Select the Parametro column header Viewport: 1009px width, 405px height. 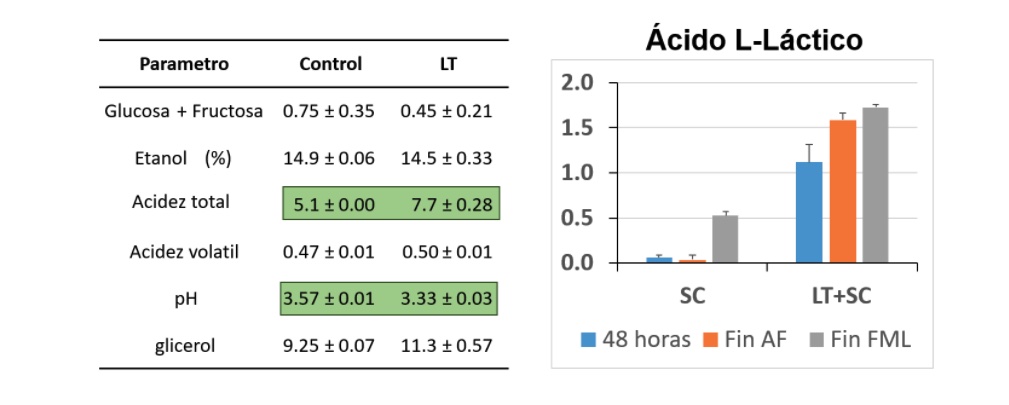click(x=184, y=64)
